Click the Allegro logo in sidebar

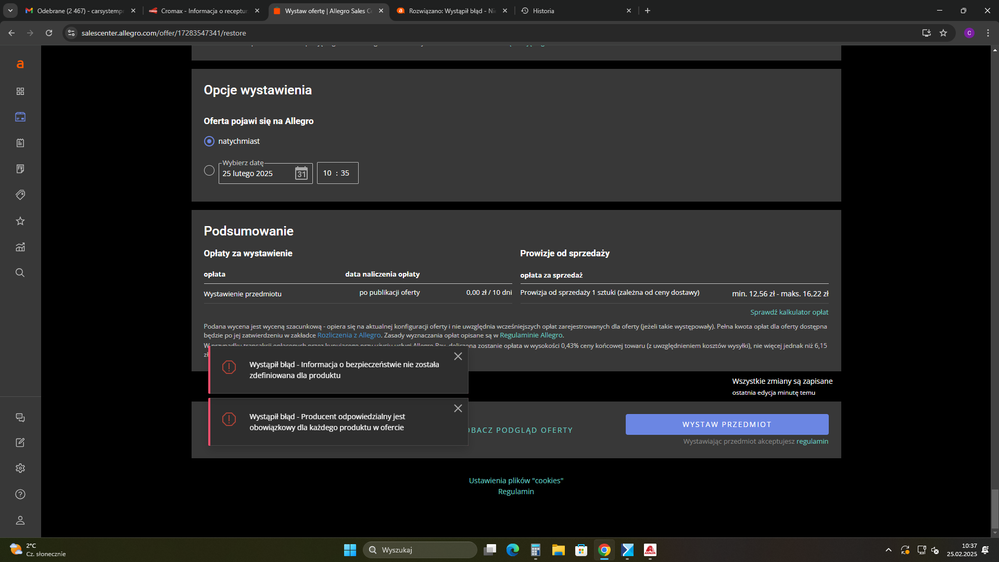pyautogui.click(x=20, y=64)
